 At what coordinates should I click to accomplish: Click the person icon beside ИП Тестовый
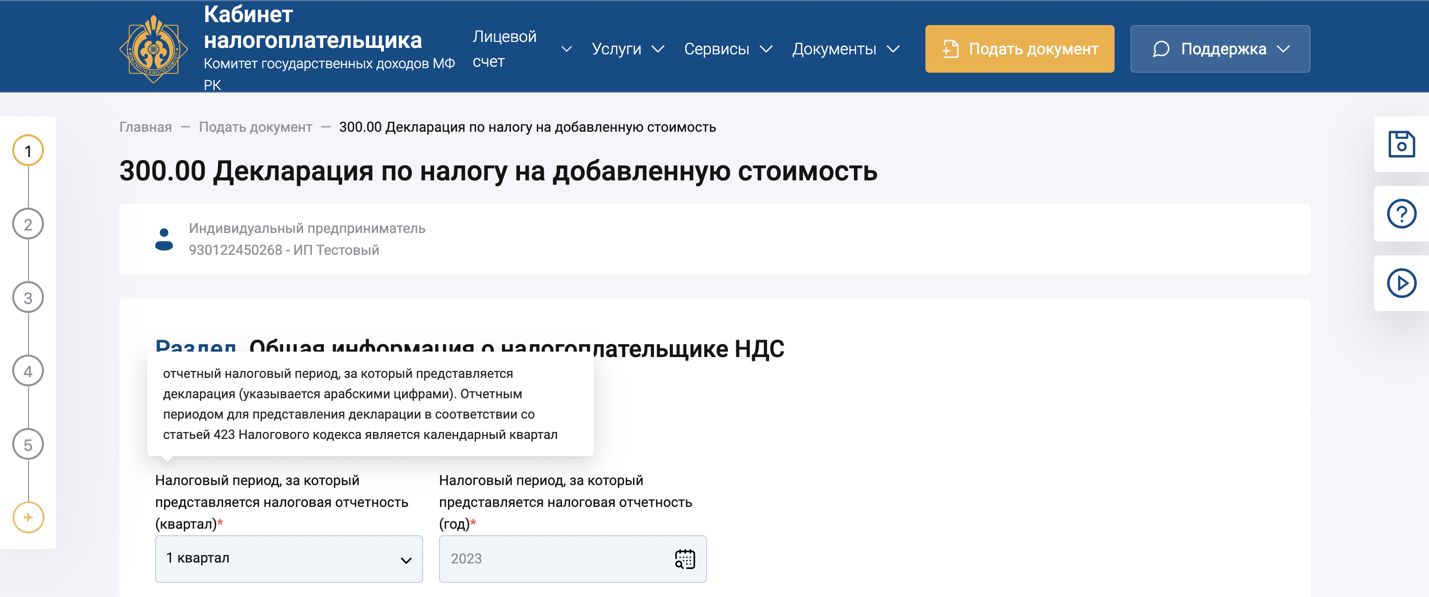point(164,239)
